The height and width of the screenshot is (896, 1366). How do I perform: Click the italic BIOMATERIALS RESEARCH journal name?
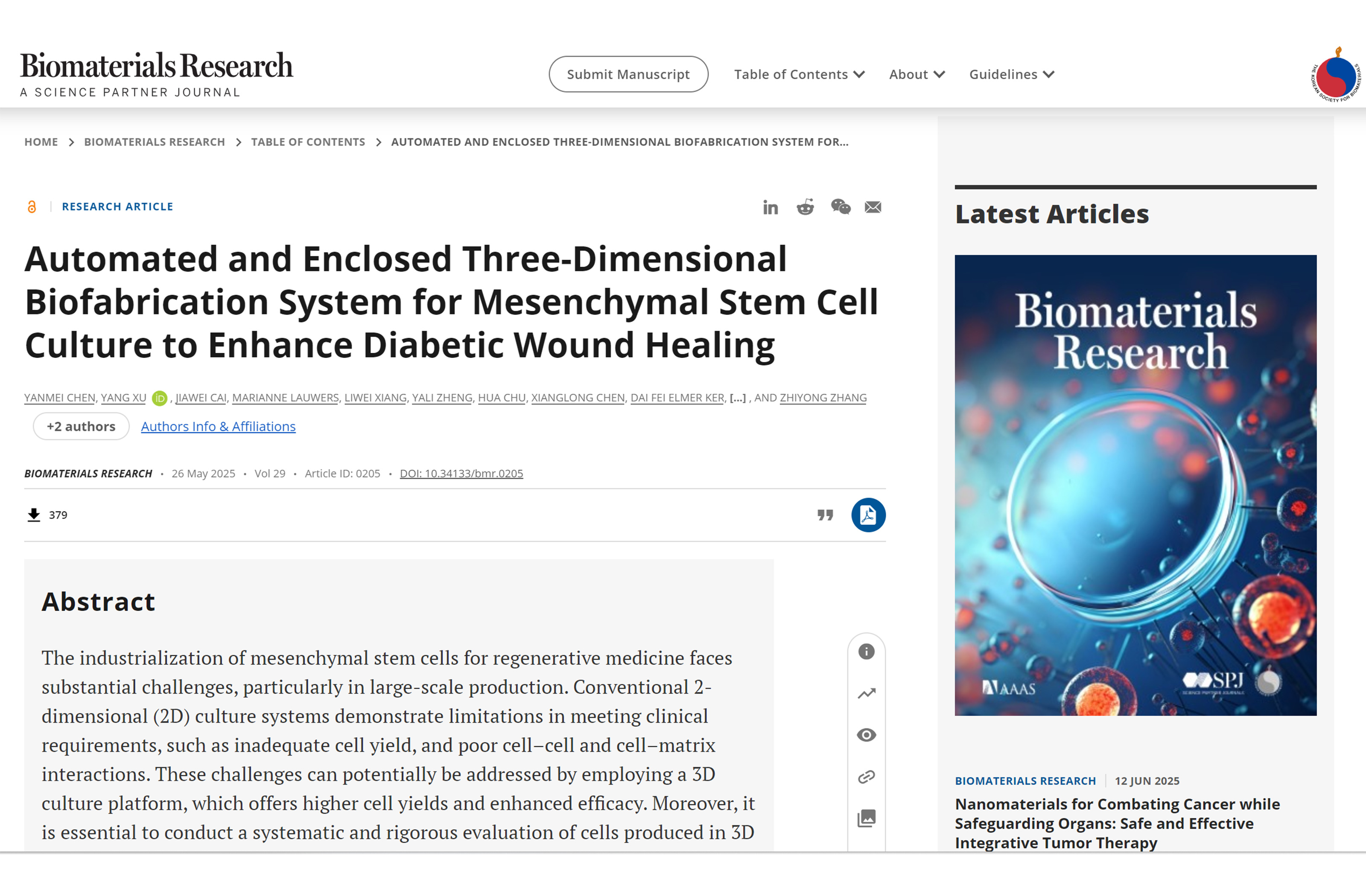tap(88, 473)
